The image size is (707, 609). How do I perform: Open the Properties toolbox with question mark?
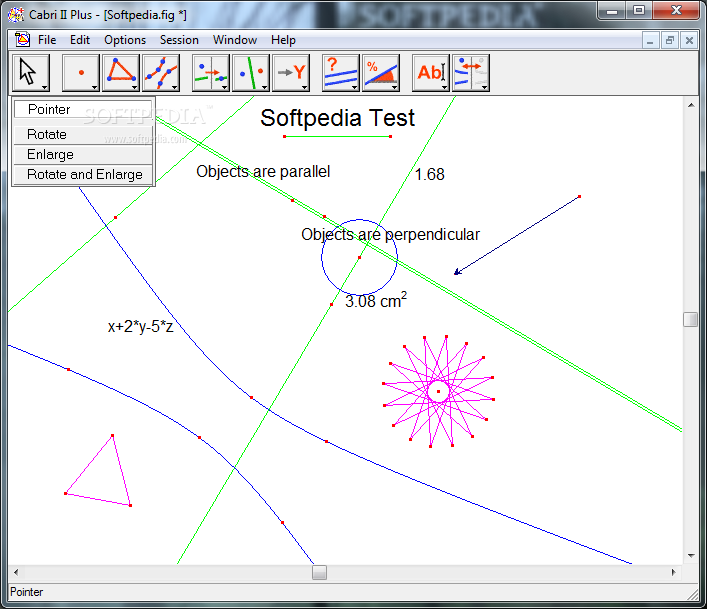[341, 73]
